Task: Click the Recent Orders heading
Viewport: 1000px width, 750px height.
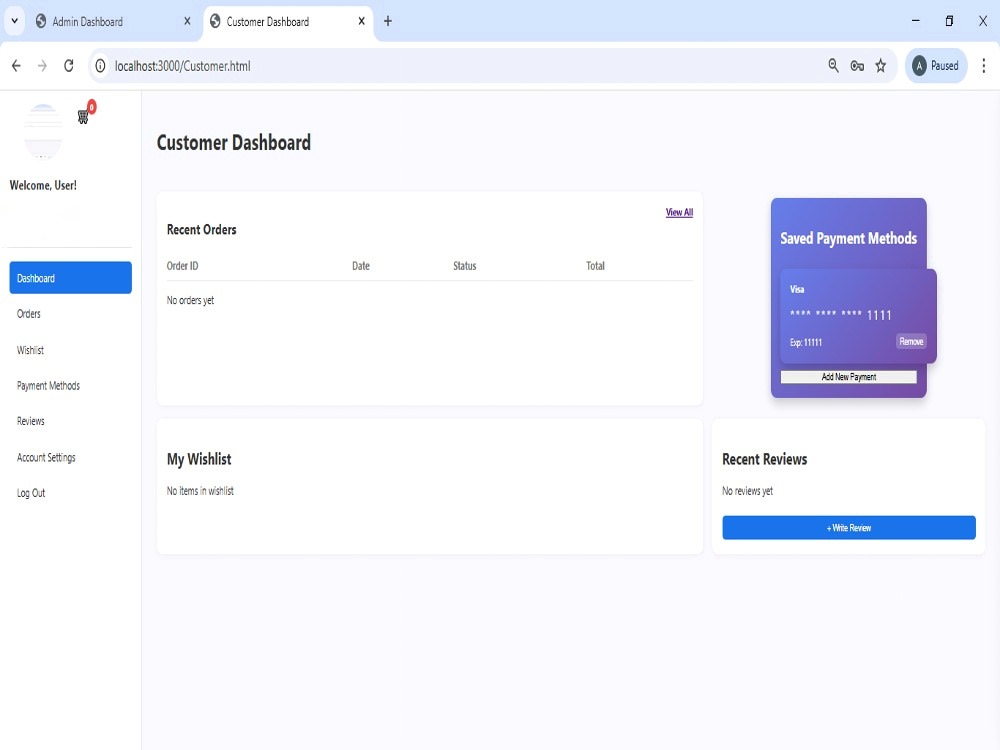Action: (202, 230)
